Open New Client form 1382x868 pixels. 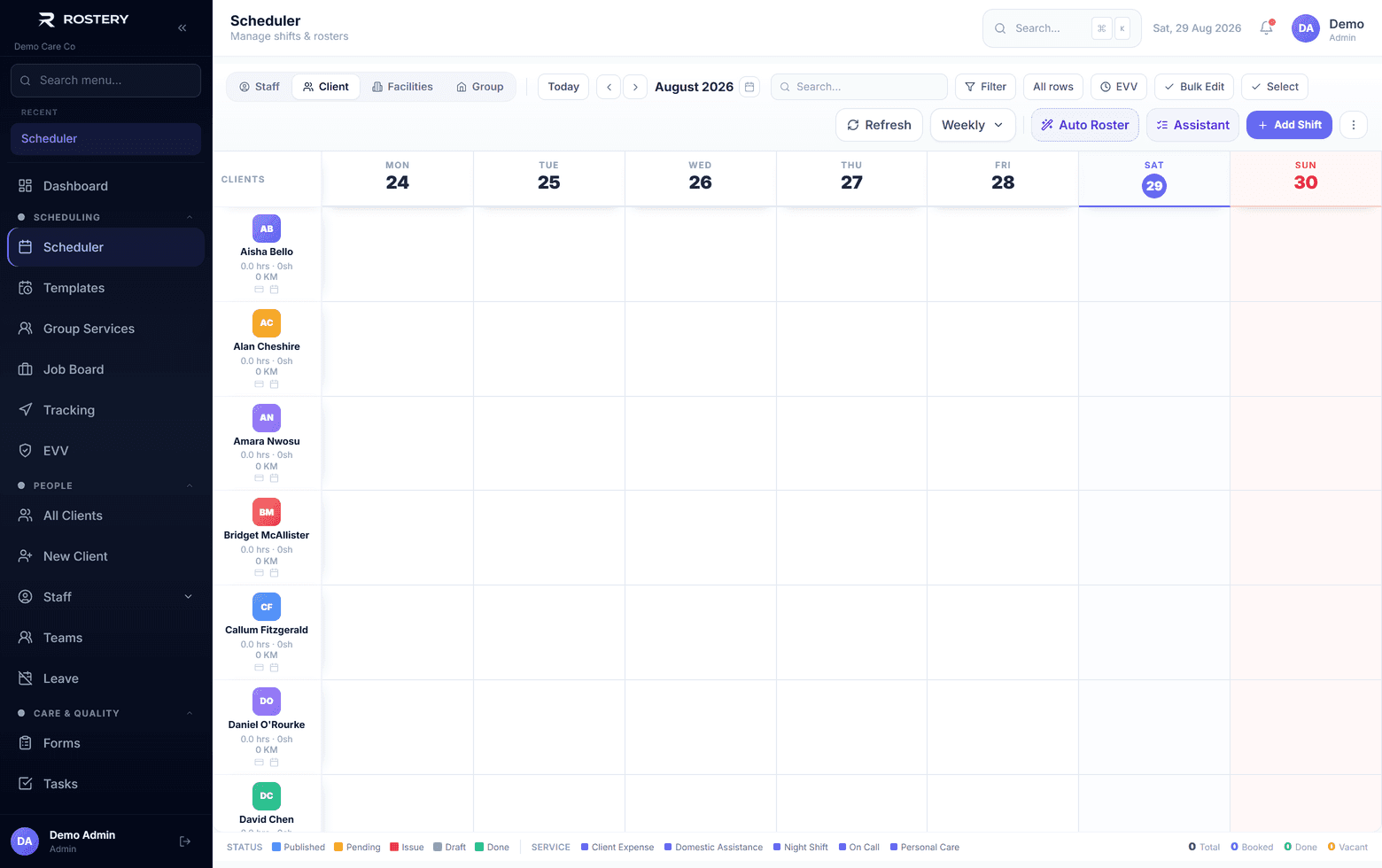click(x=106, y=556)
